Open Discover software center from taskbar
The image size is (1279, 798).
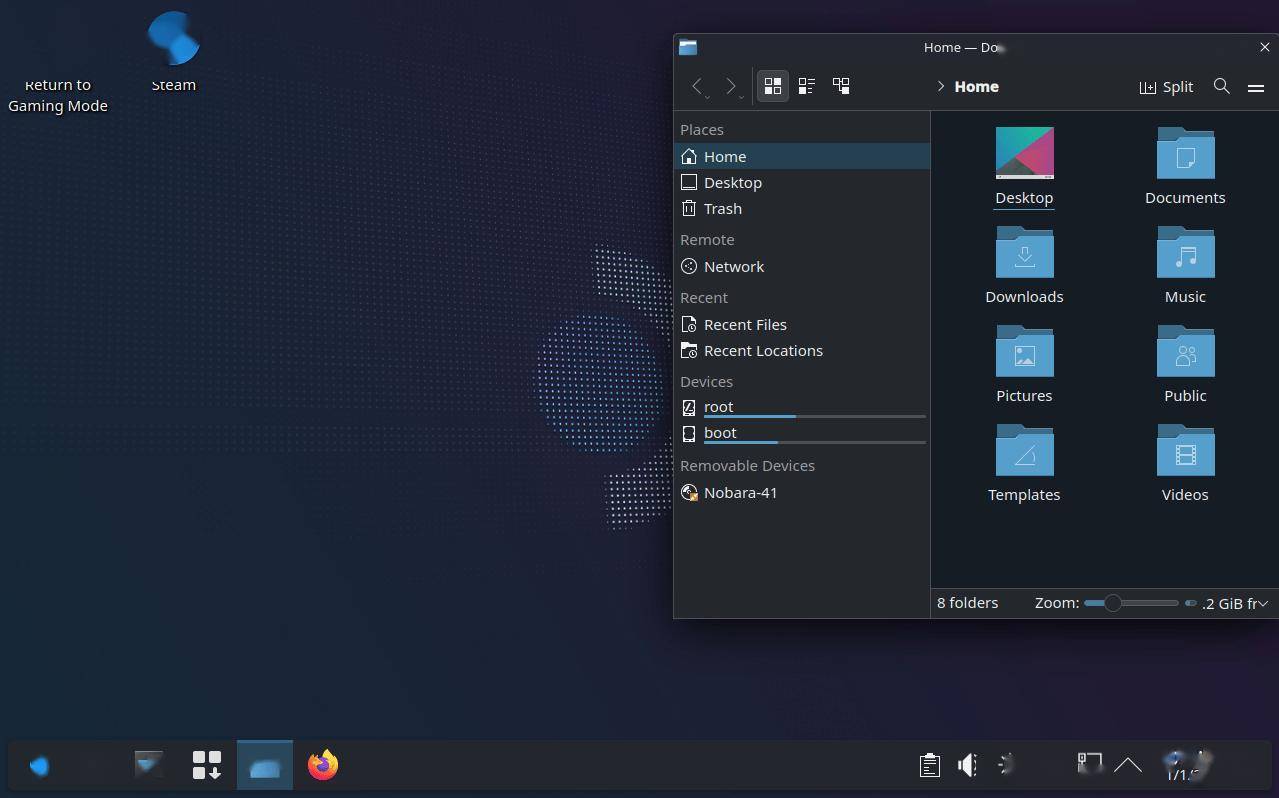207,766
